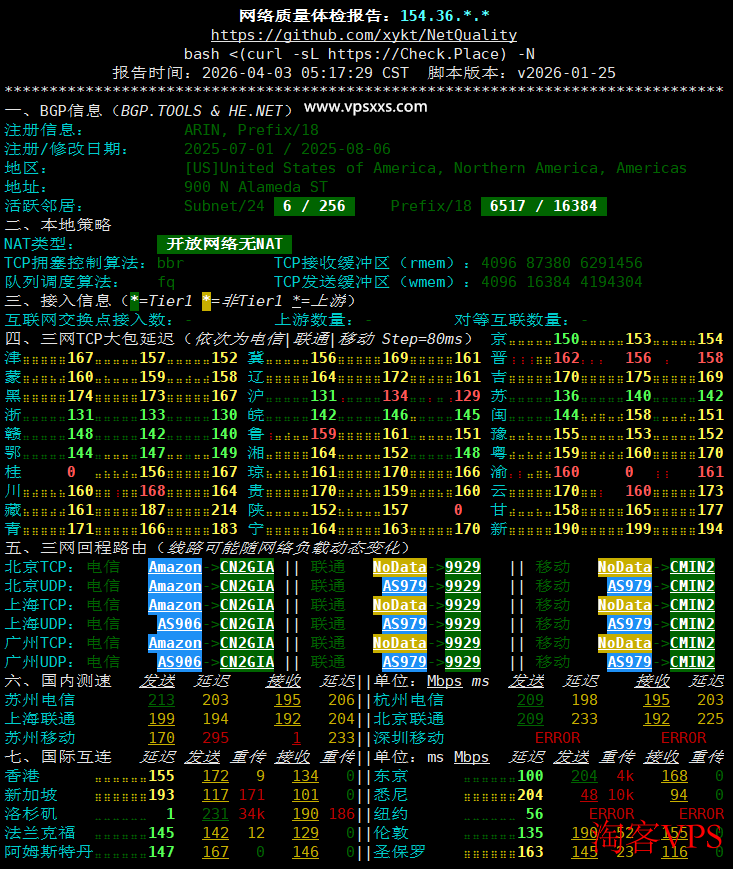This screenshot has width=733, height=869.
Task: Click the 五、三网回程路由 section heading
Action: pos(208,548)
